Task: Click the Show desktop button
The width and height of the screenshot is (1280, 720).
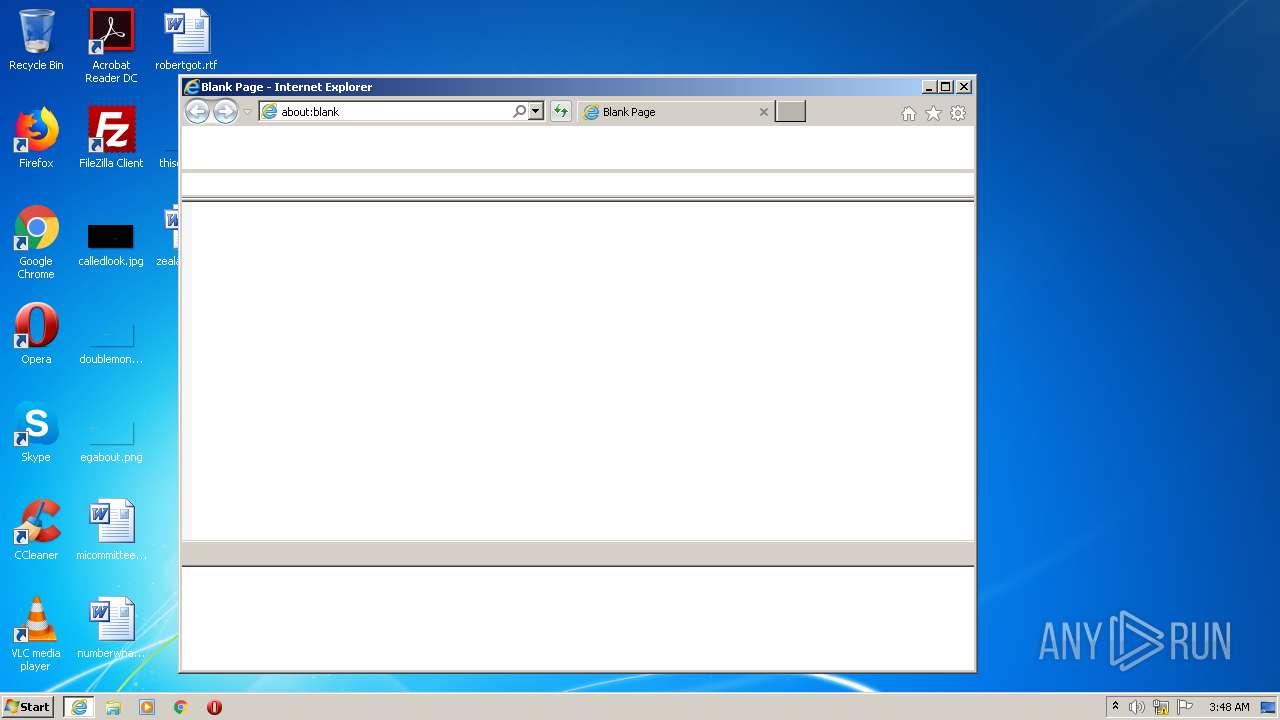Action: coord(1268,707)
